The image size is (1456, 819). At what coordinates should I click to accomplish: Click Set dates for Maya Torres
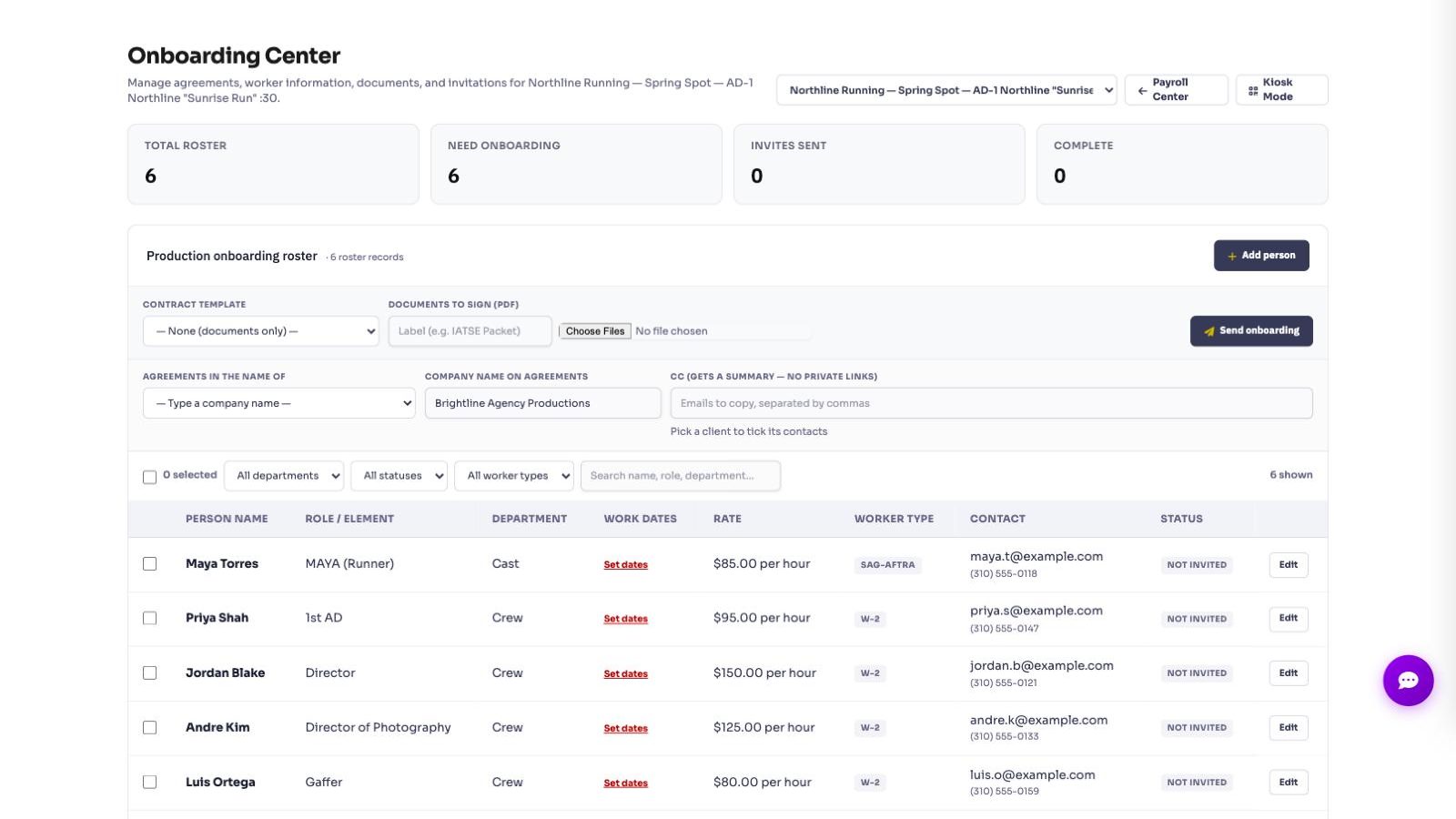[x=626, y=565]
